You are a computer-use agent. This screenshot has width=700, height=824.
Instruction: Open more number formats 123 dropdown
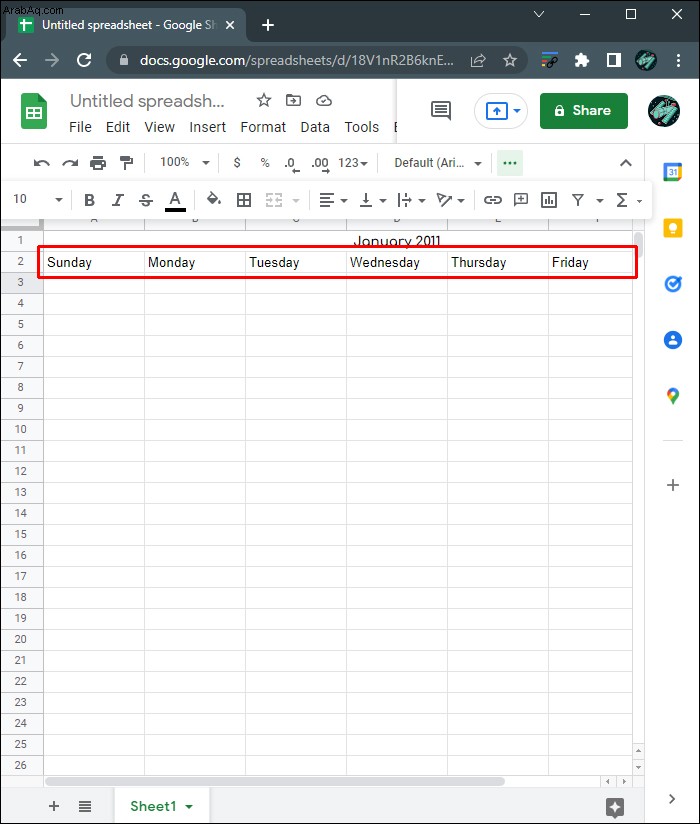tap(353, 163)
